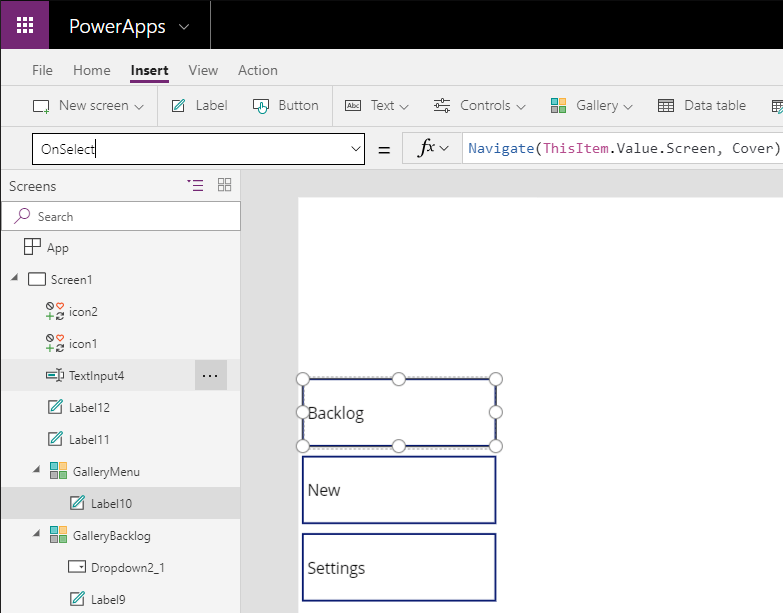783x613 pixels.
Task: Insert a Label control
Action: tap(200, 106)
